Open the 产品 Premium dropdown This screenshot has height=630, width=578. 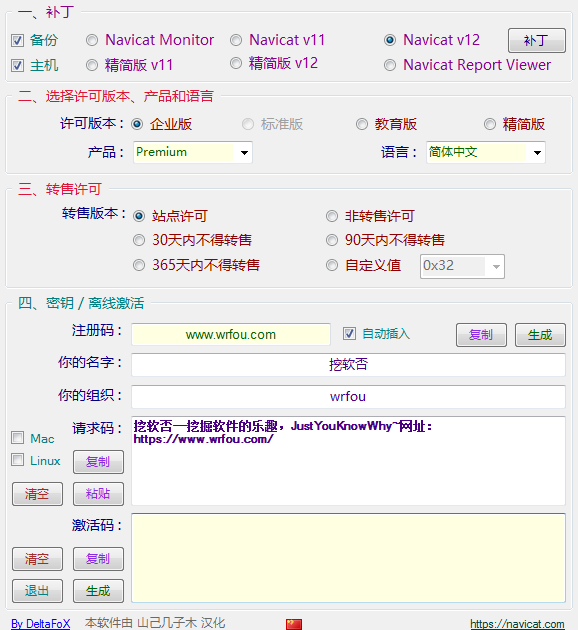(x=193, y=152)
